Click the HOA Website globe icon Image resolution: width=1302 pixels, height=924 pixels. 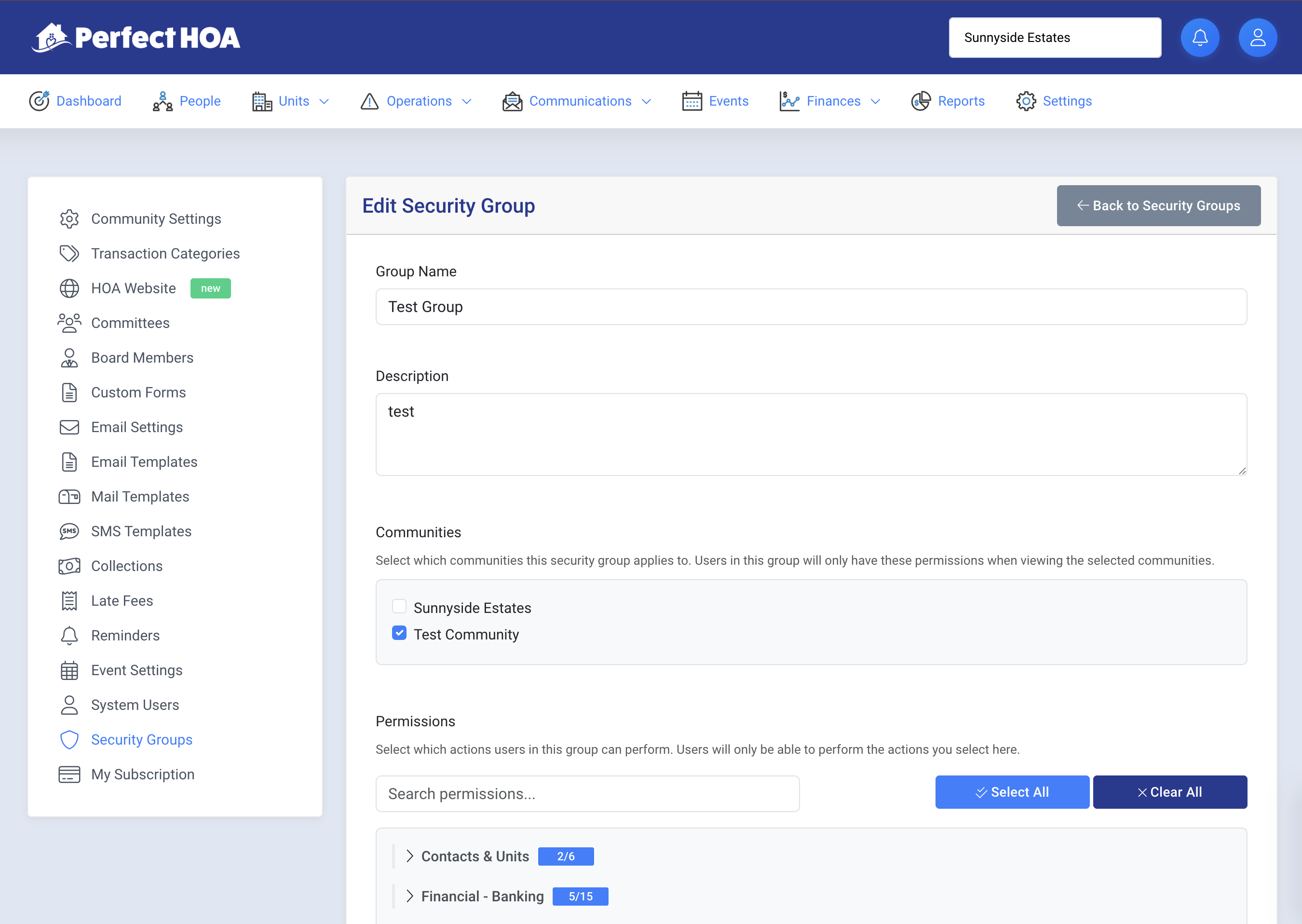(69, 288)
